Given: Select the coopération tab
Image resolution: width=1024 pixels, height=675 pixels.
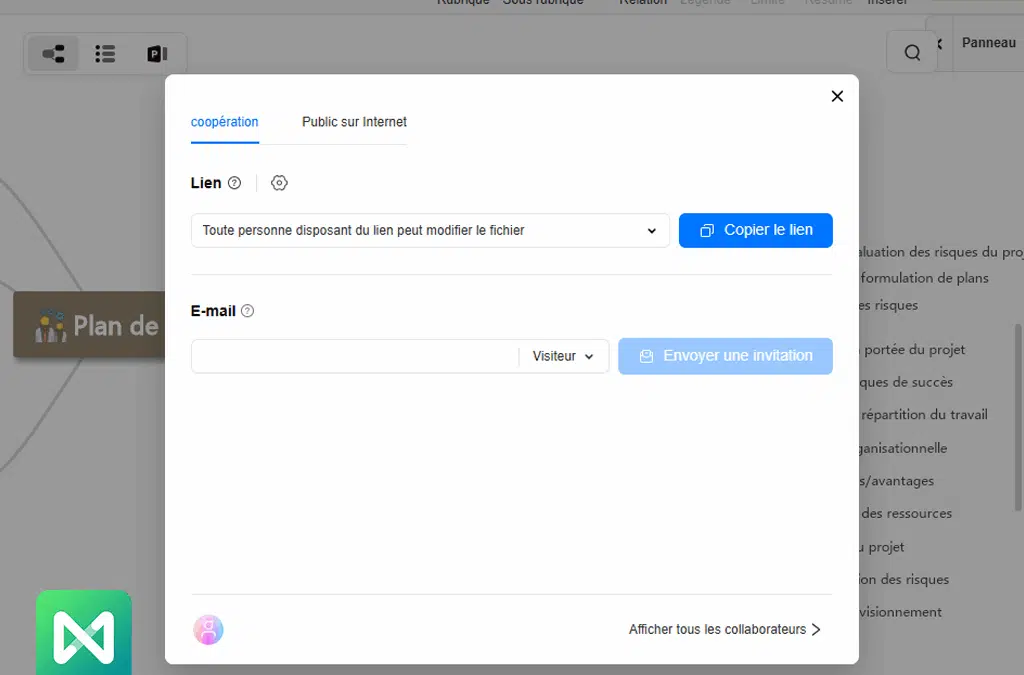Looking at the screenshot, I should pyautogui.click(x=224, y=122).
